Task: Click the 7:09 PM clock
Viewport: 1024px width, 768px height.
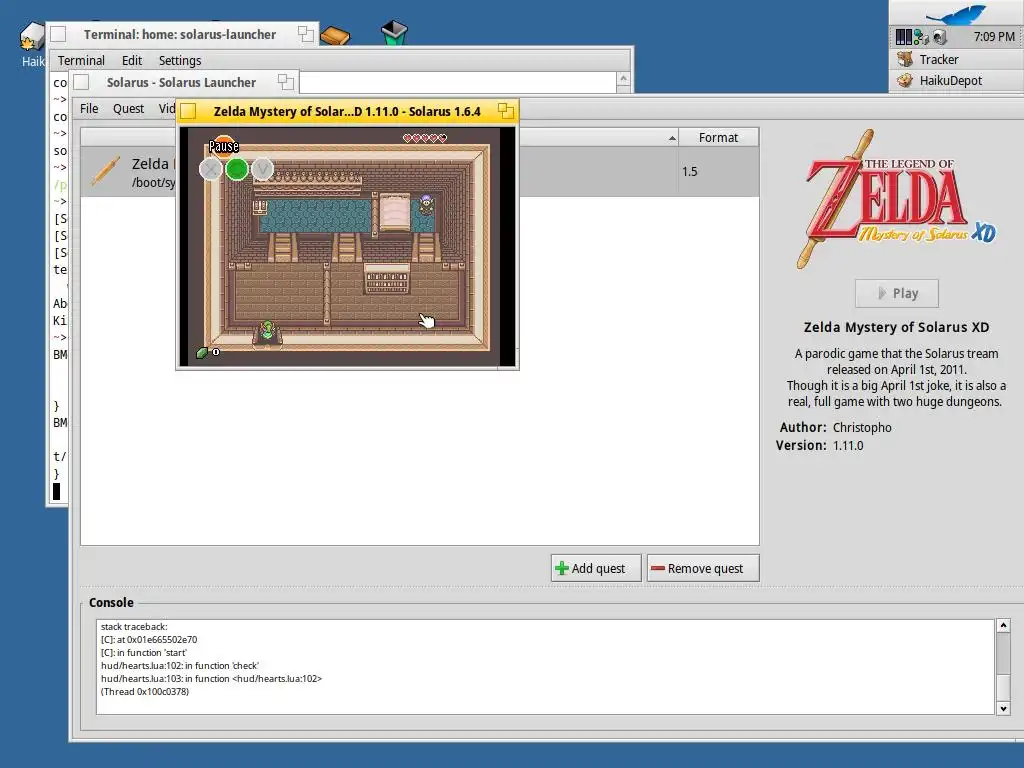Action: [994, 37]
